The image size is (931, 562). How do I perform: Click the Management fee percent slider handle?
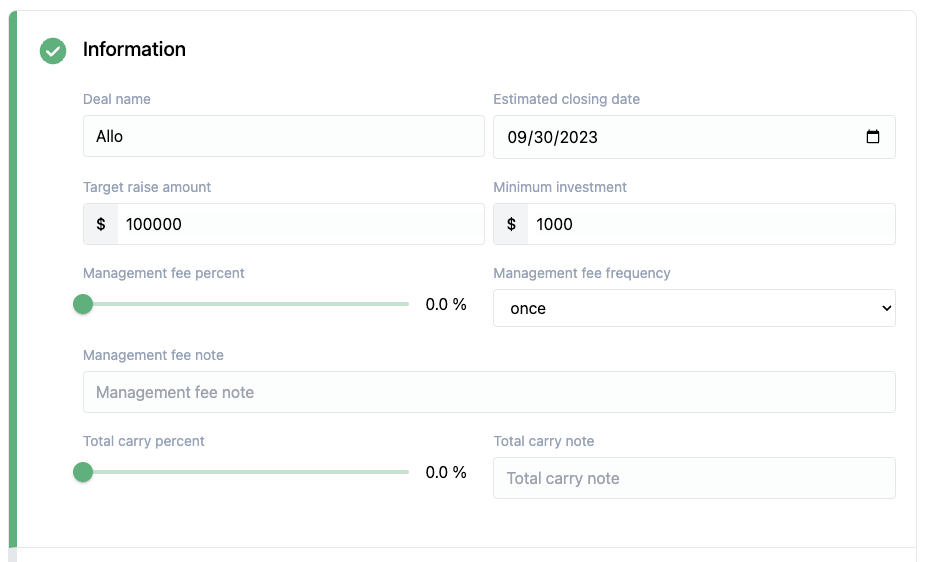click(83, 304)
